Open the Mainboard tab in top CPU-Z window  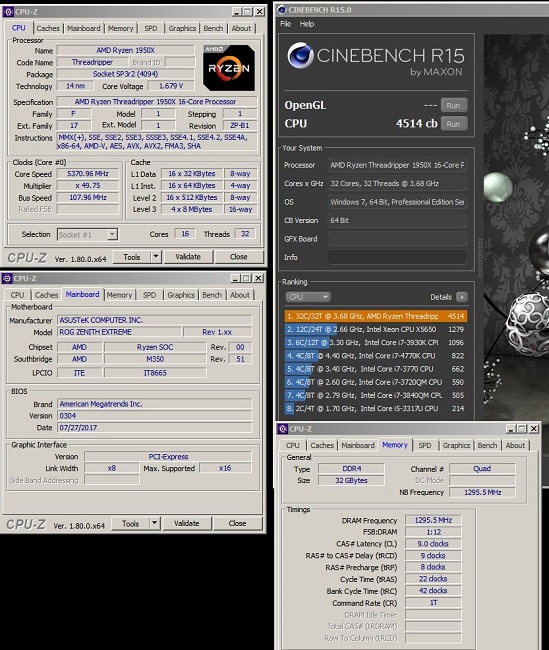(x=84, y=28)
